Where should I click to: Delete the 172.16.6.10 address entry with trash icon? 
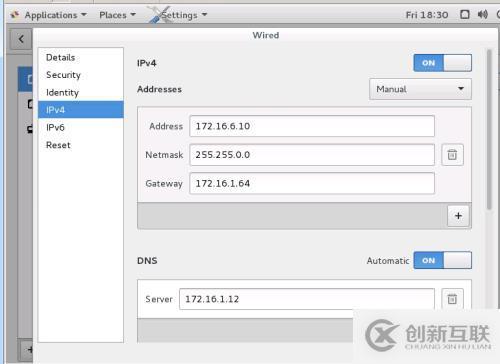pyautogui.click(x=452, y=155)
